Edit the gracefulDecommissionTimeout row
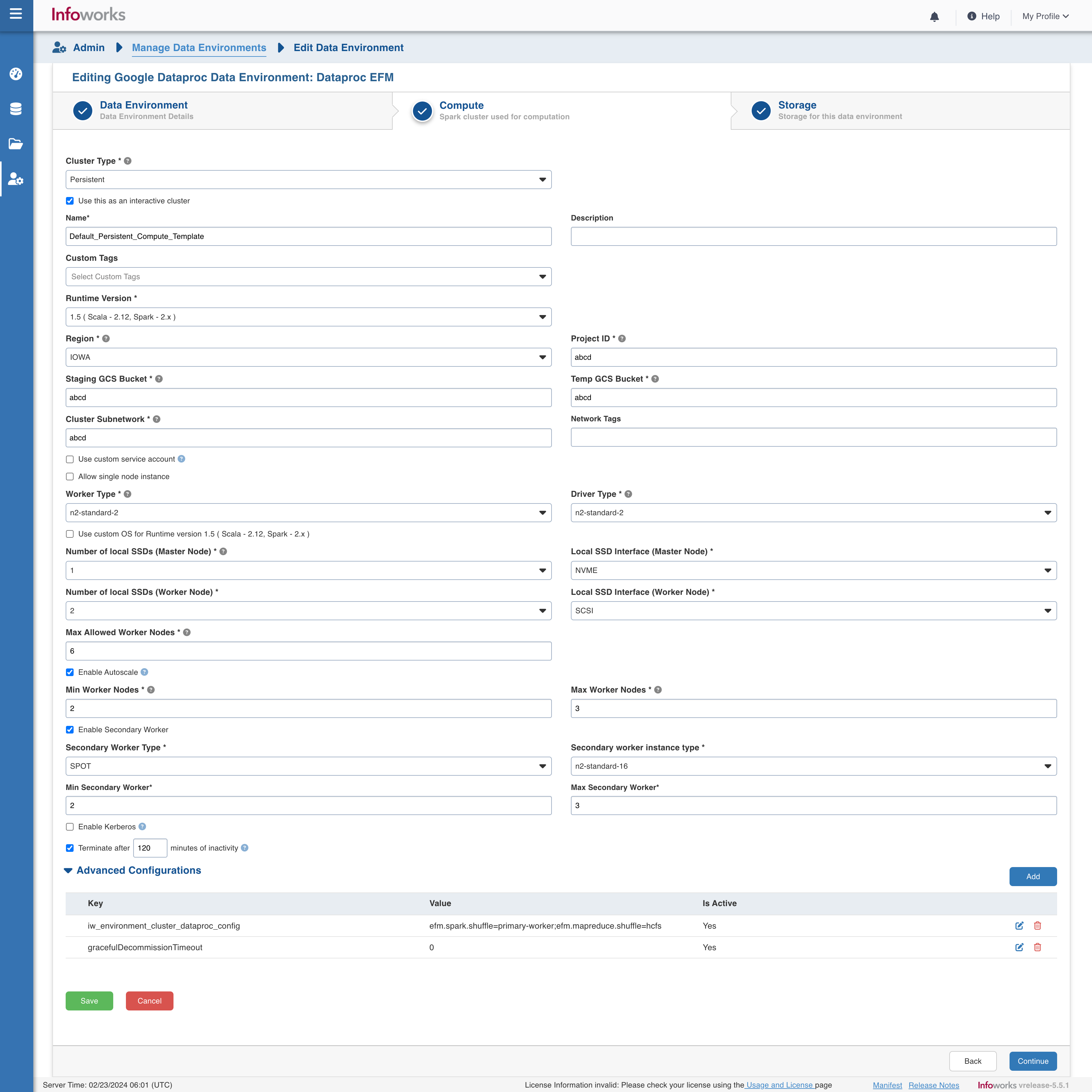This screenshot has height=1092, width=1092. tap(1019, 948)
